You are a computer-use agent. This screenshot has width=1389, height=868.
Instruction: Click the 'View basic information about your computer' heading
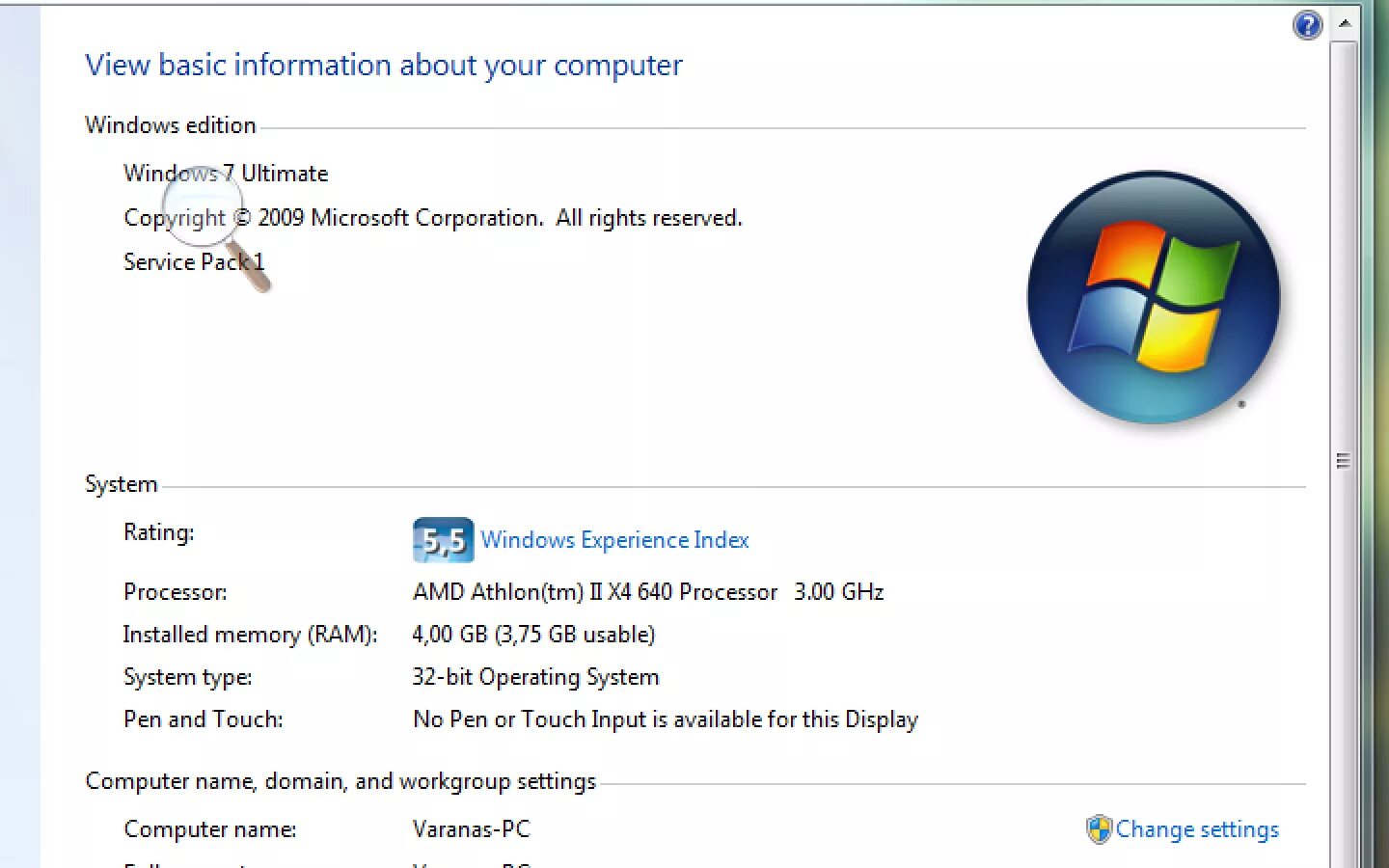[x=383, y=65]
